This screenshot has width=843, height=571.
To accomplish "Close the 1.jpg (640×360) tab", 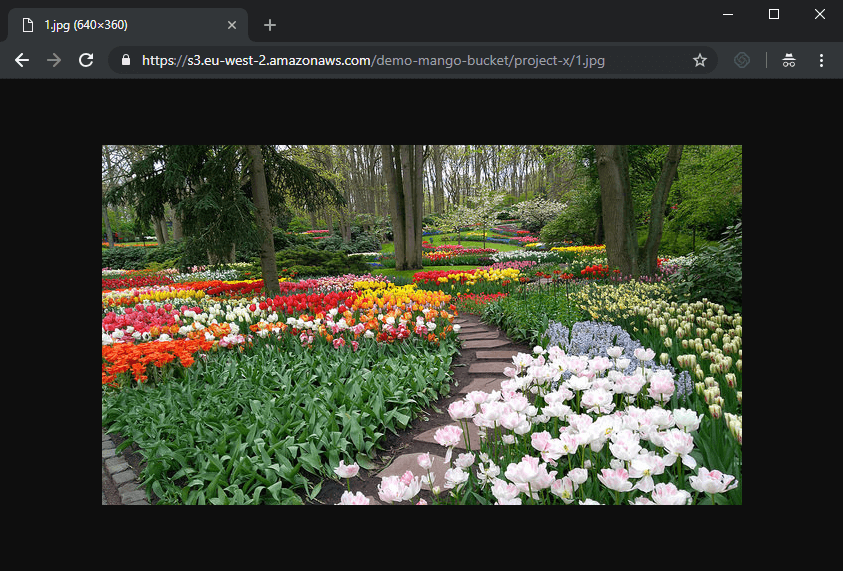I will click(232, 25).
